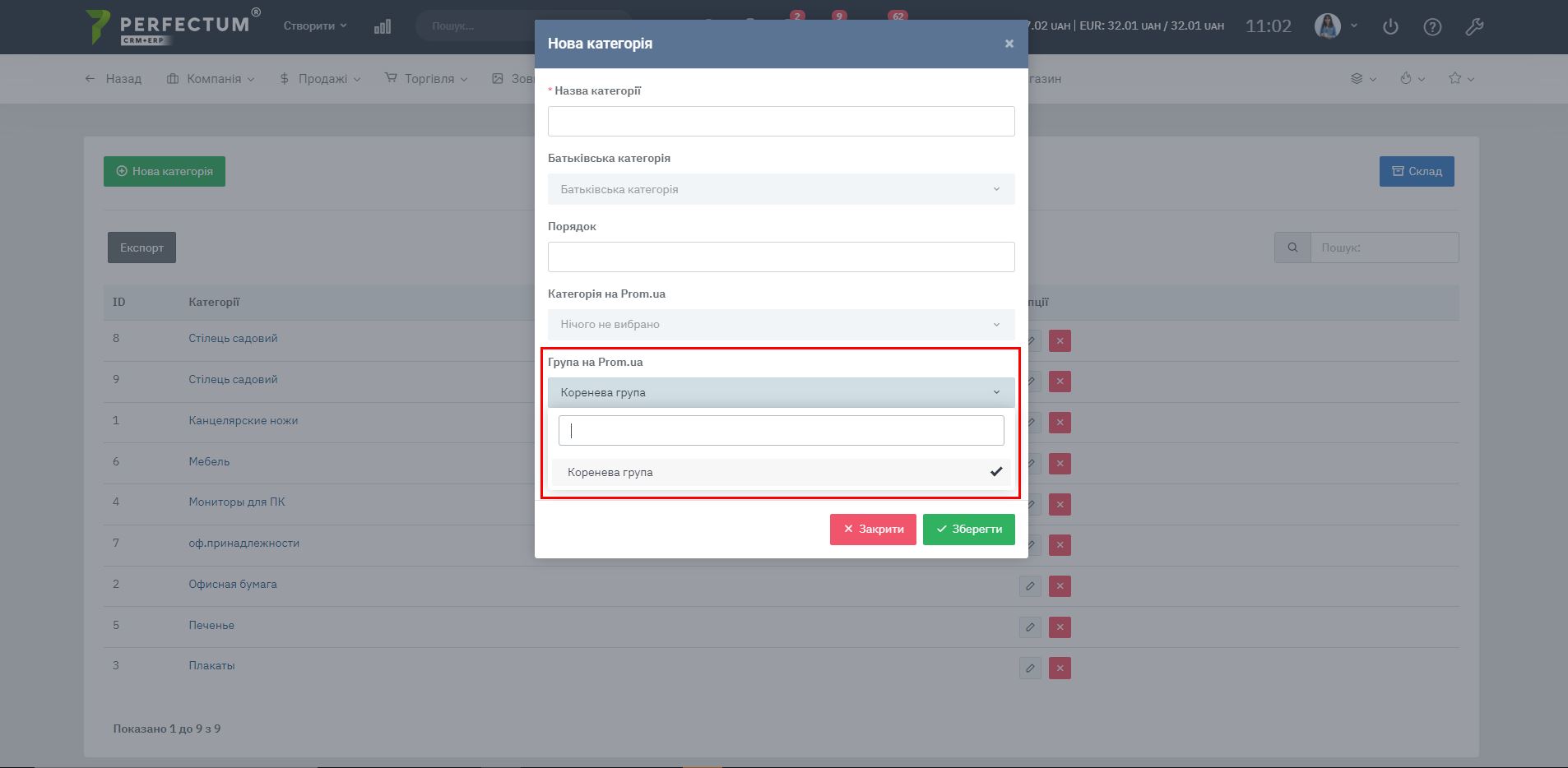
Task: Open the star favorites icon
Action: (1455, 78)
